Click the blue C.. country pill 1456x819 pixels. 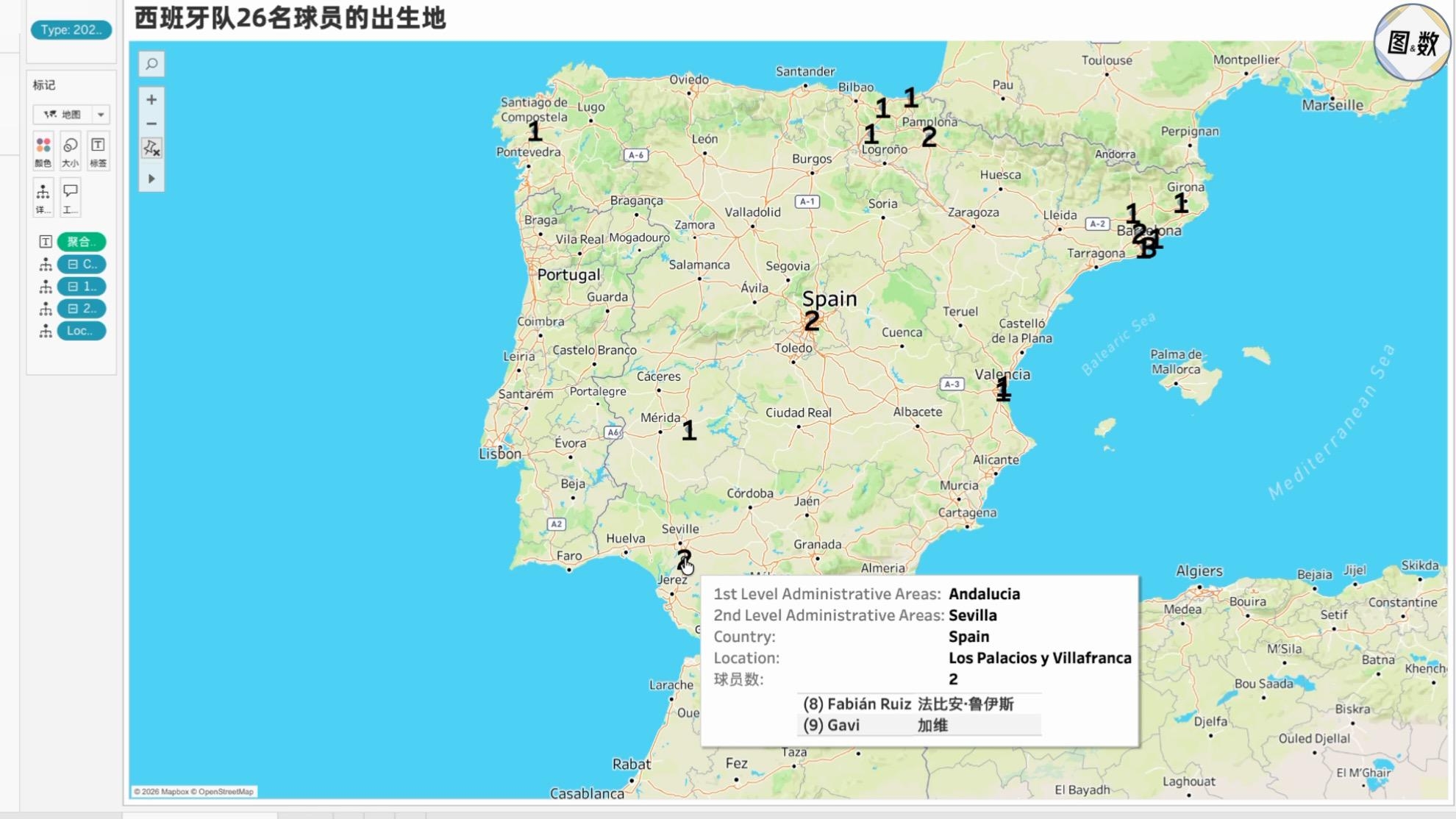click(82, 264)
